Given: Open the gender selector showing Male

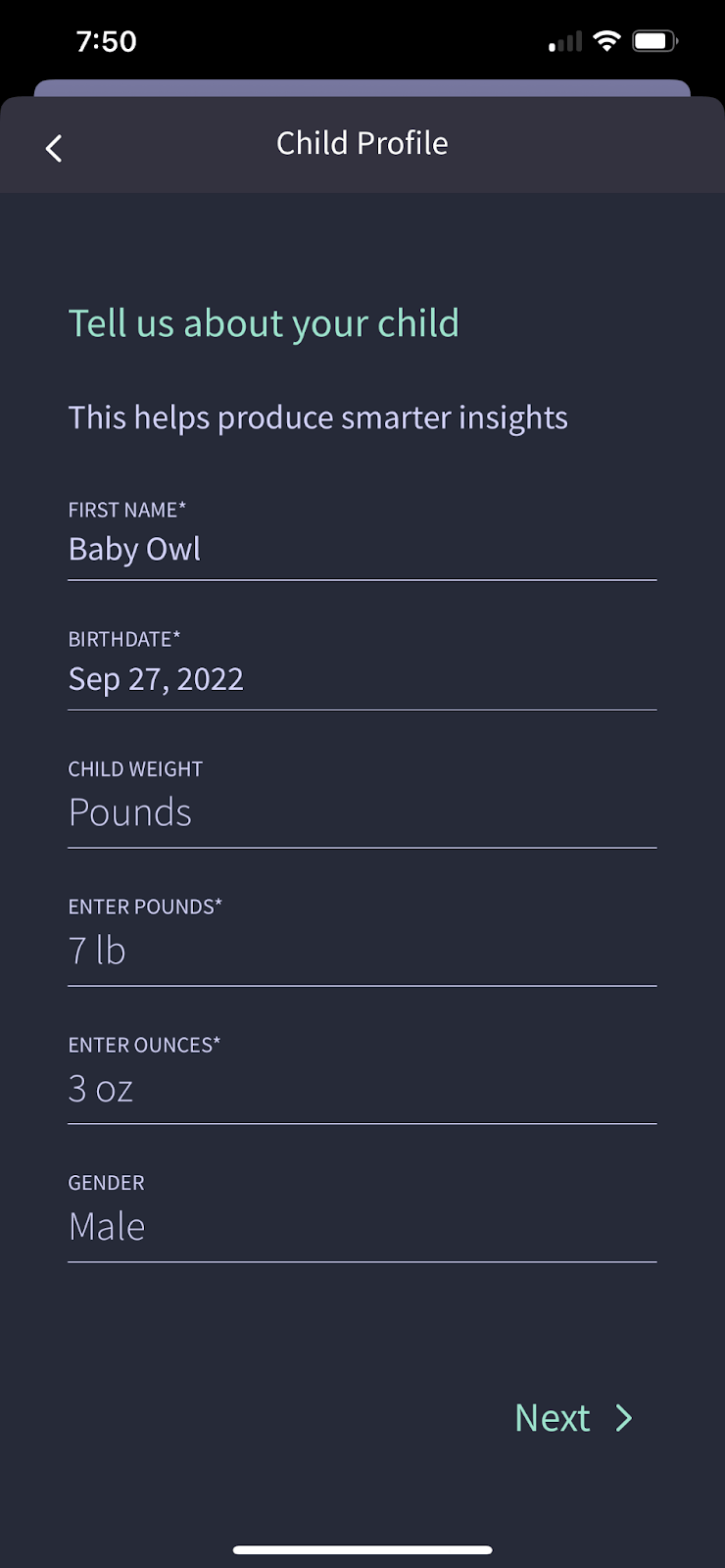Looking at the screenshot, I should 361,1227.
